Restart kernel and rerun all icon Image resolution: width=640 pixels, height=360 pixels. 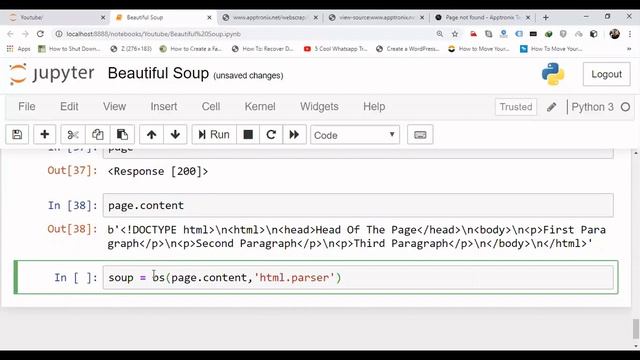294,135
